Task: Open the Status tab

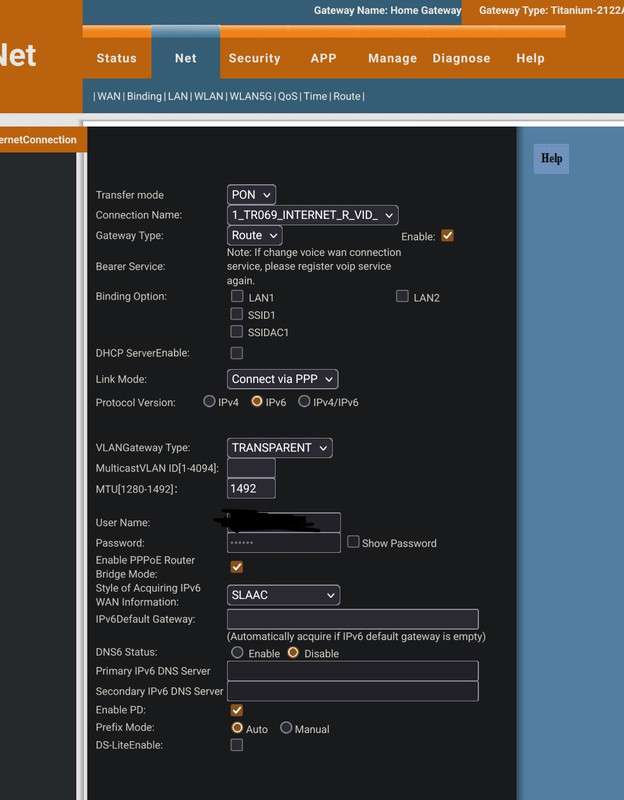Action: pyautogui.click(x=116, y=58)
